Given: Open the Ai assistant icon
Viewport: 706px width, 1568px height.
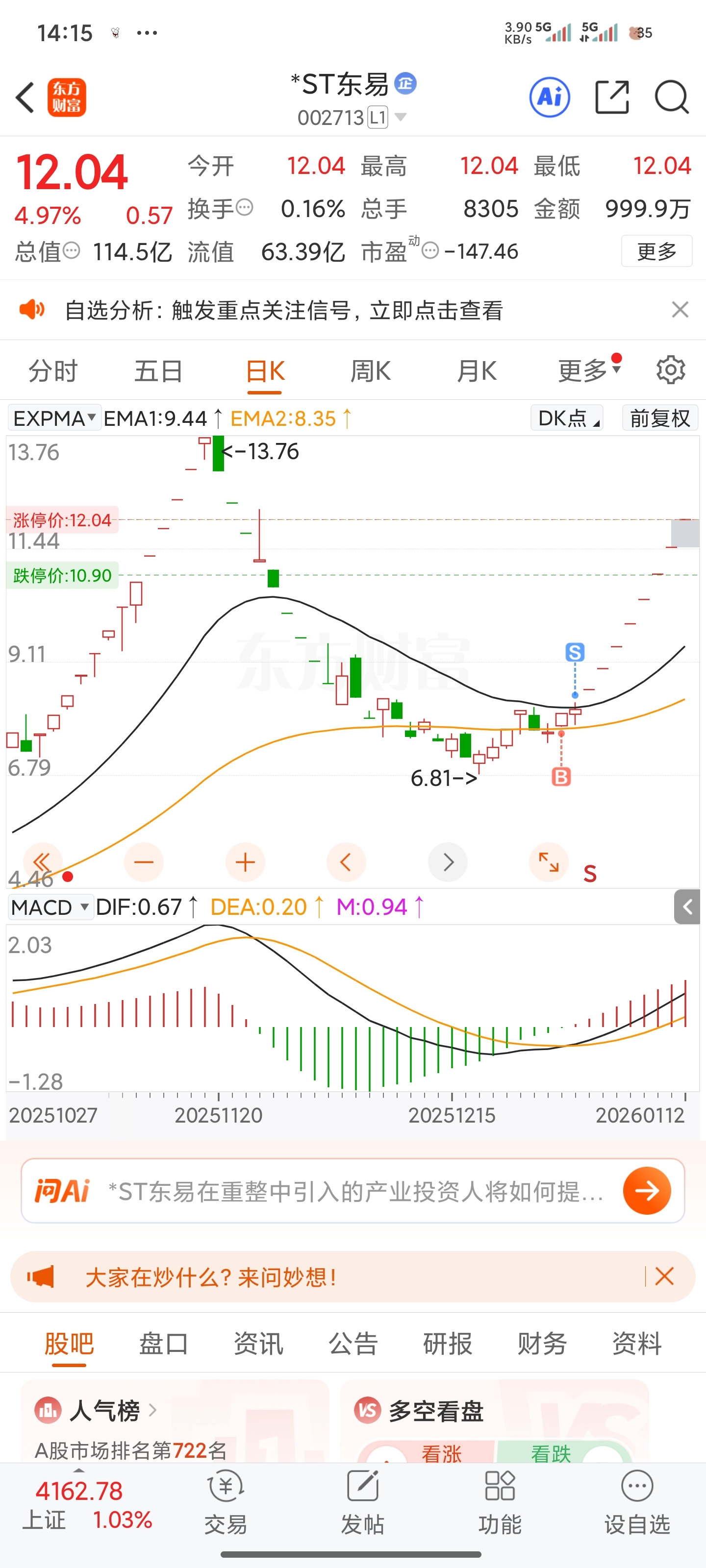Looking at the screenshot, I should 550,97.
